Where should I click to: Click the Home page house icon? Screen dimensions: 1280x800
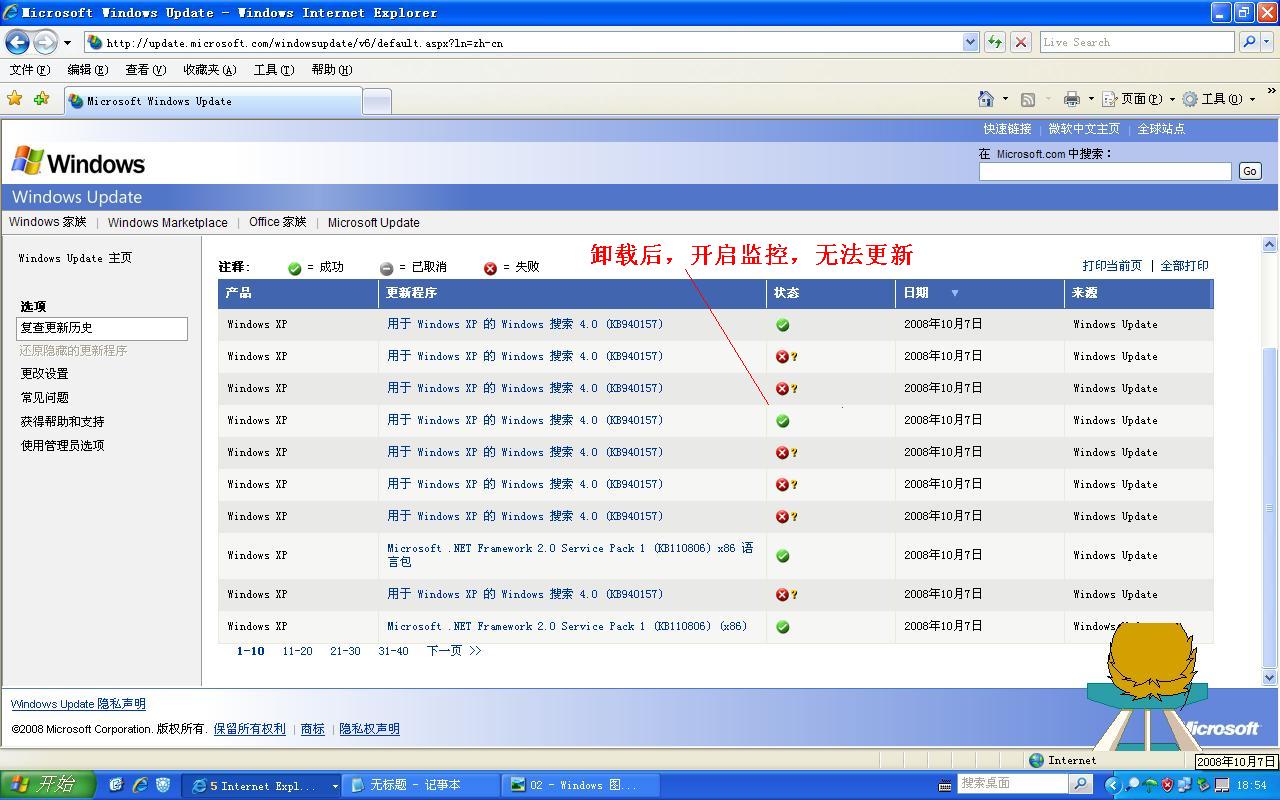point(986,99)
